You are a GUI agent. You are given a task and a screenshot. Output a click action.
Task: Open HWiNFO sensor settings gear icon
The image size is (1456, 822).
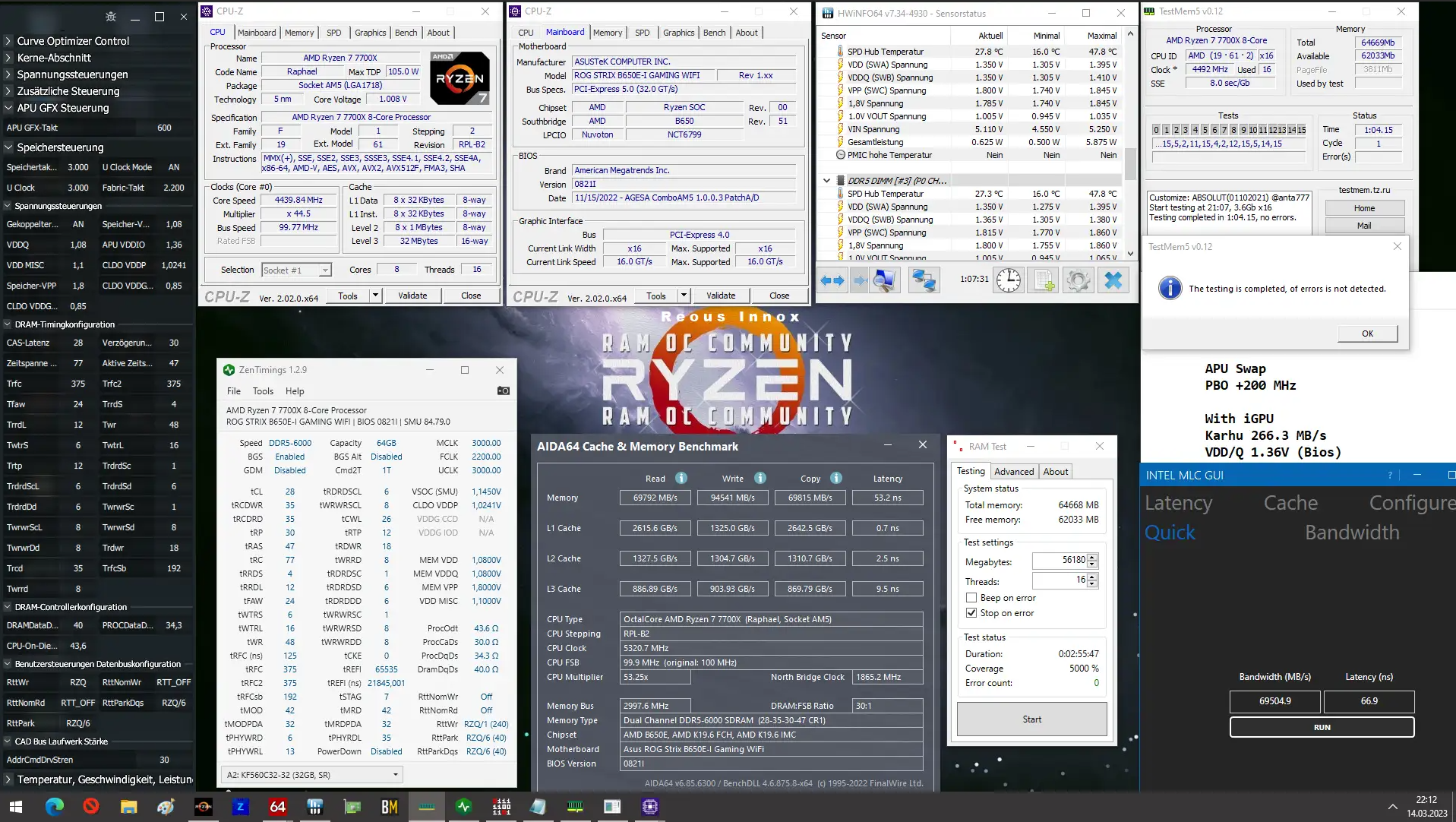[x=1078, y=280]
